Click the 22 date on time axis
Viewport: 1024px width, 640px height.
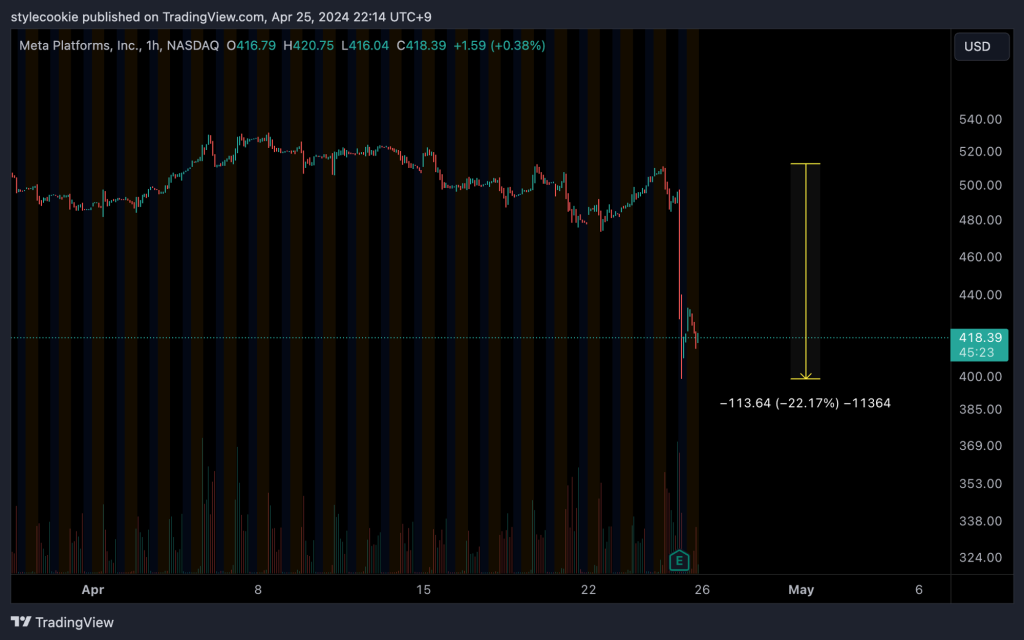click(588, 590)
